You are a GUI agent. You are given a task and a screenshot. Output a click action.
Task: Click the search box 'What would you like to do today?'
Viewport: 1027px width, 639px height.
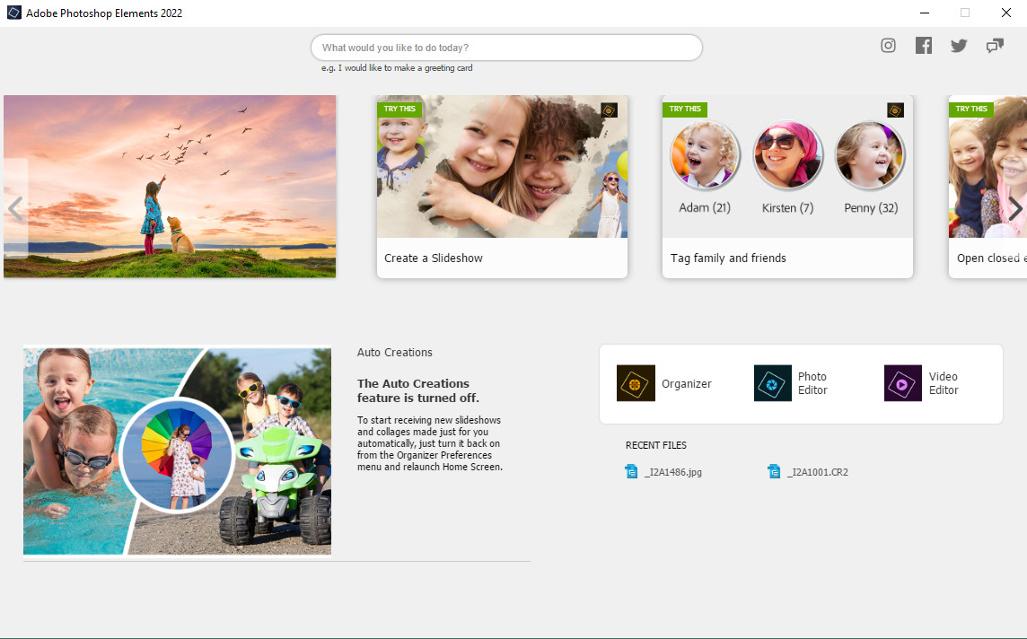[x=506, y=48]
